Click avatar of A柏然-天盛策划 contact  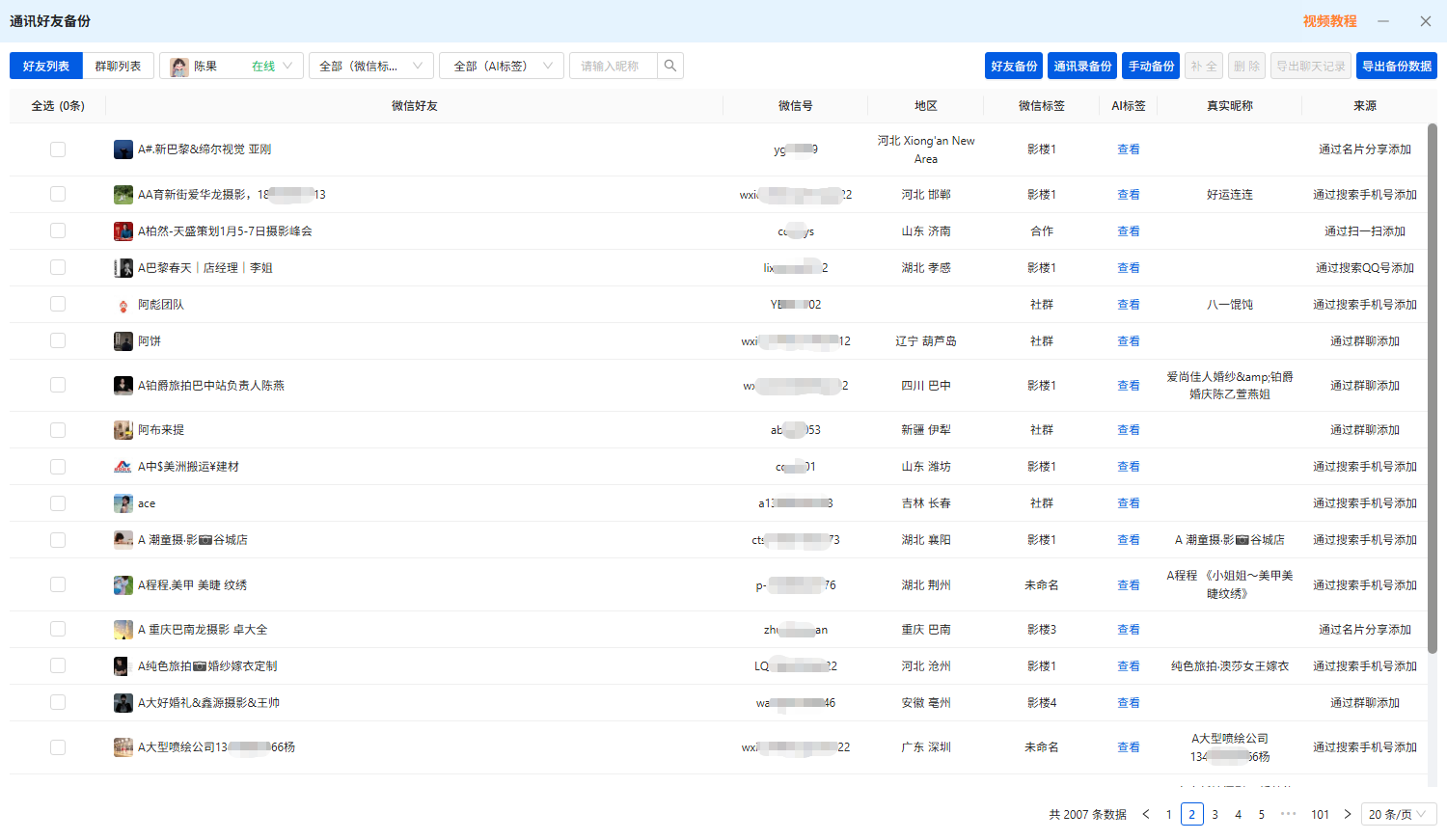(x=123, y=231)
